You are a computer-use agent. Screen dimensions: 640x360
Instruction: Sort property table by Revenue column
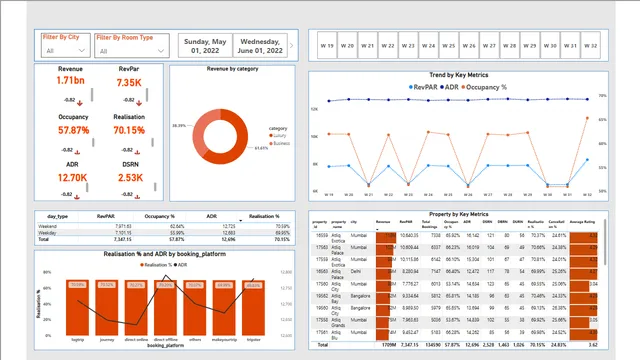pos(383,222)
